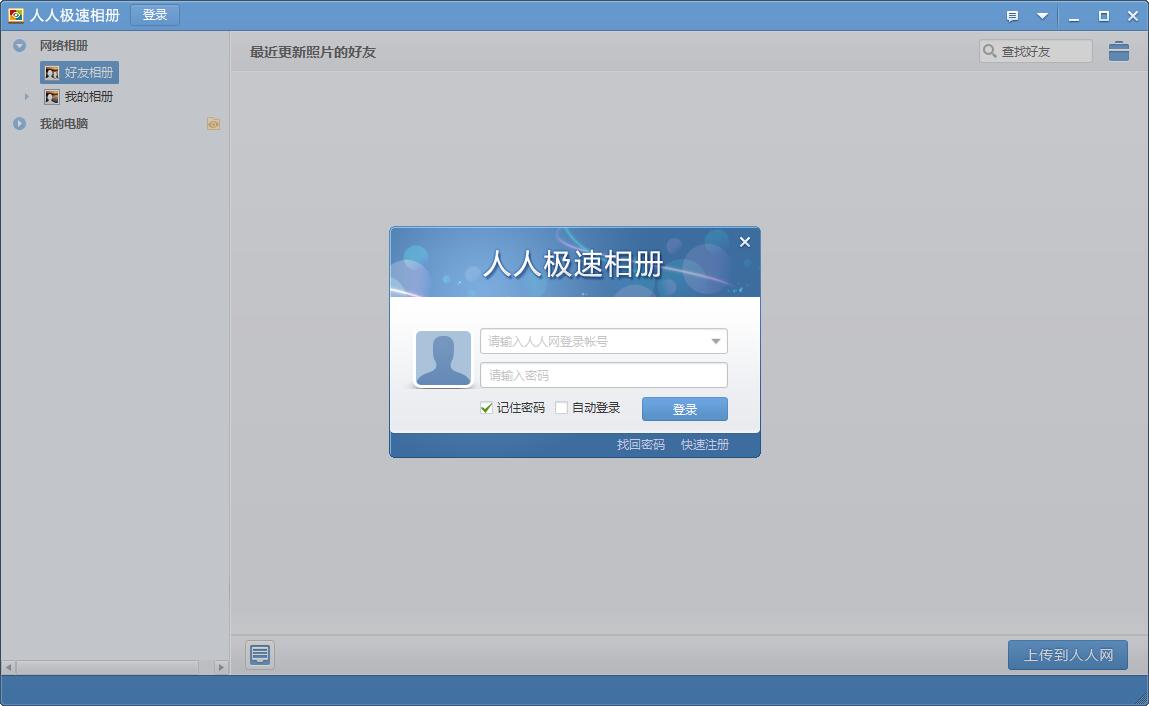The image size is (1149, 706).
Task: Expand the 我的相册 tree arrow
Action: click(x=27, y=97)
